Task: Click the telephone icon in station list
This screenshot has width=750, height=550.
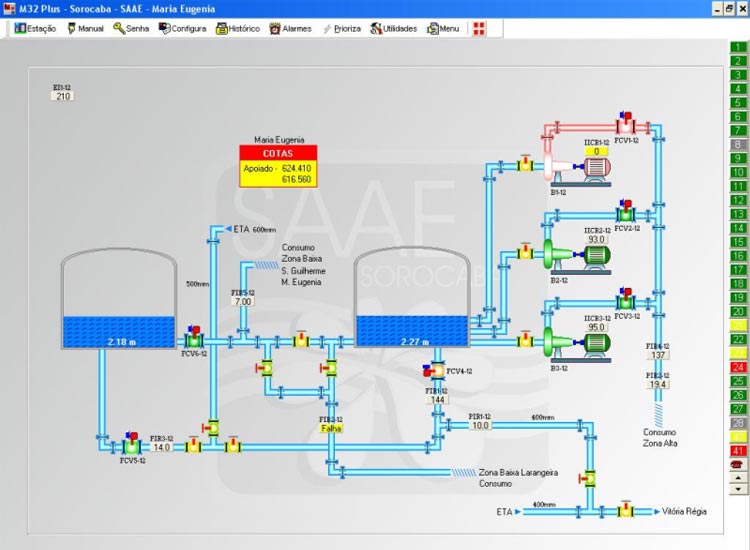Action: pos(737,464)
